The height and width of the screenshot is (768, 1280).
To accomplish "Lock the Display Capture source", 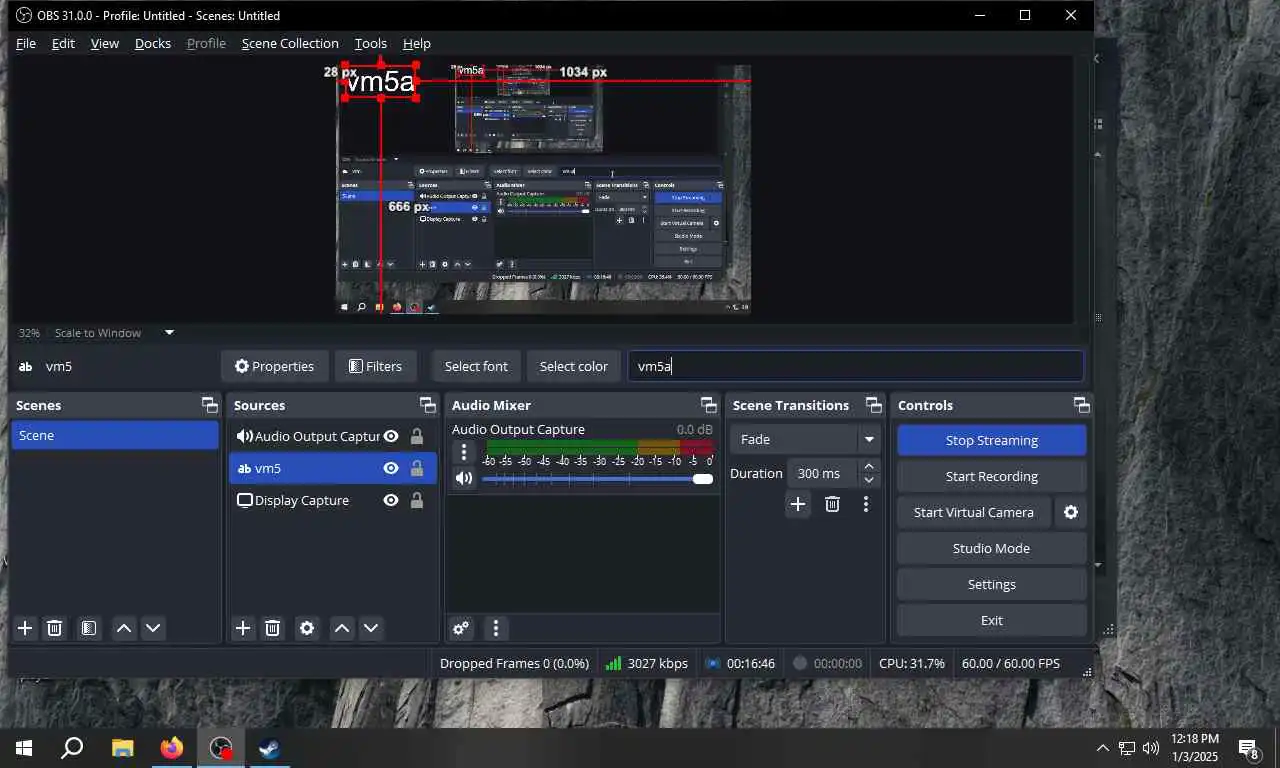I will tap(417, 500).
